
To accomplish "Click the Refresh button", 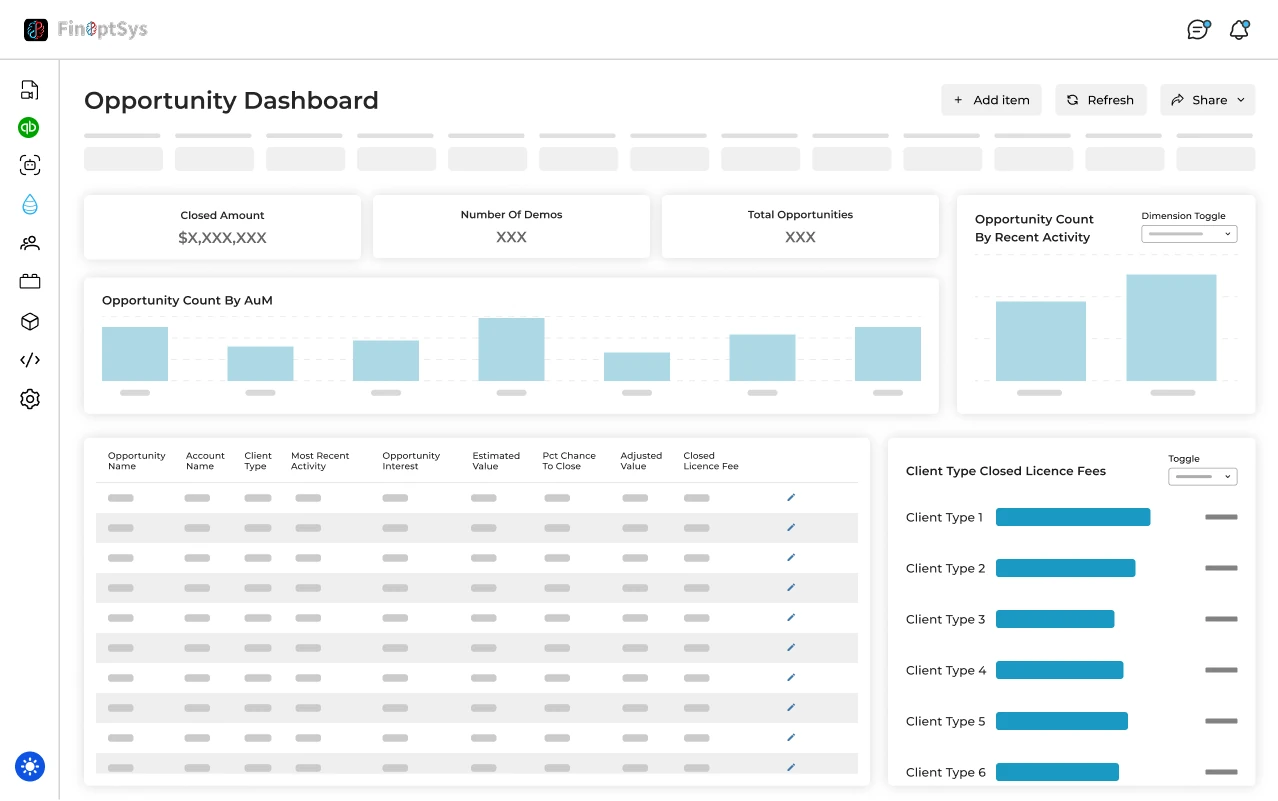I will [x=1101, y=100].
